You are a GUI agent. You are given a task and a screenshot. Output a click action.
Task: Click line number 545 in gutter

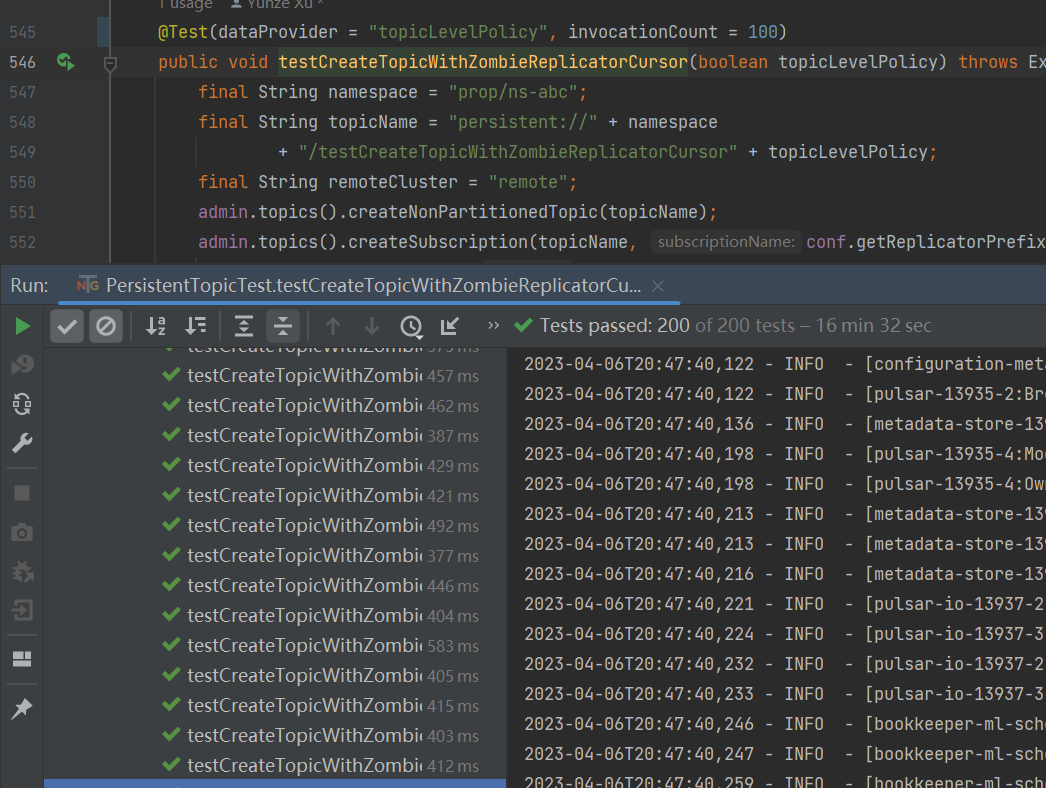(x=23, y=32)
